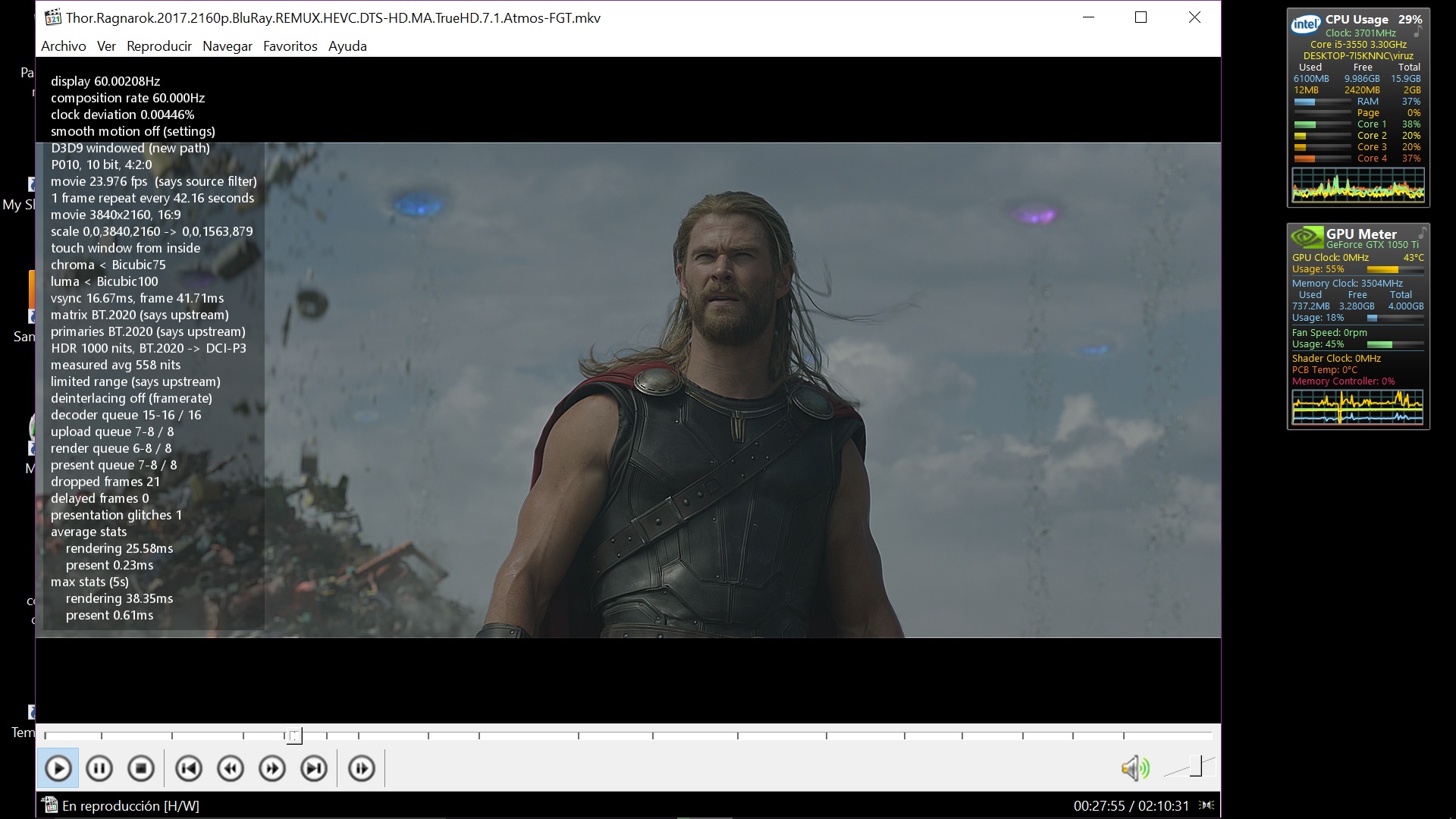This screenshot has width=1456, height=819.
Task: Click the music note icon in the GPU gadget
Action: (x=1422, y=231)
